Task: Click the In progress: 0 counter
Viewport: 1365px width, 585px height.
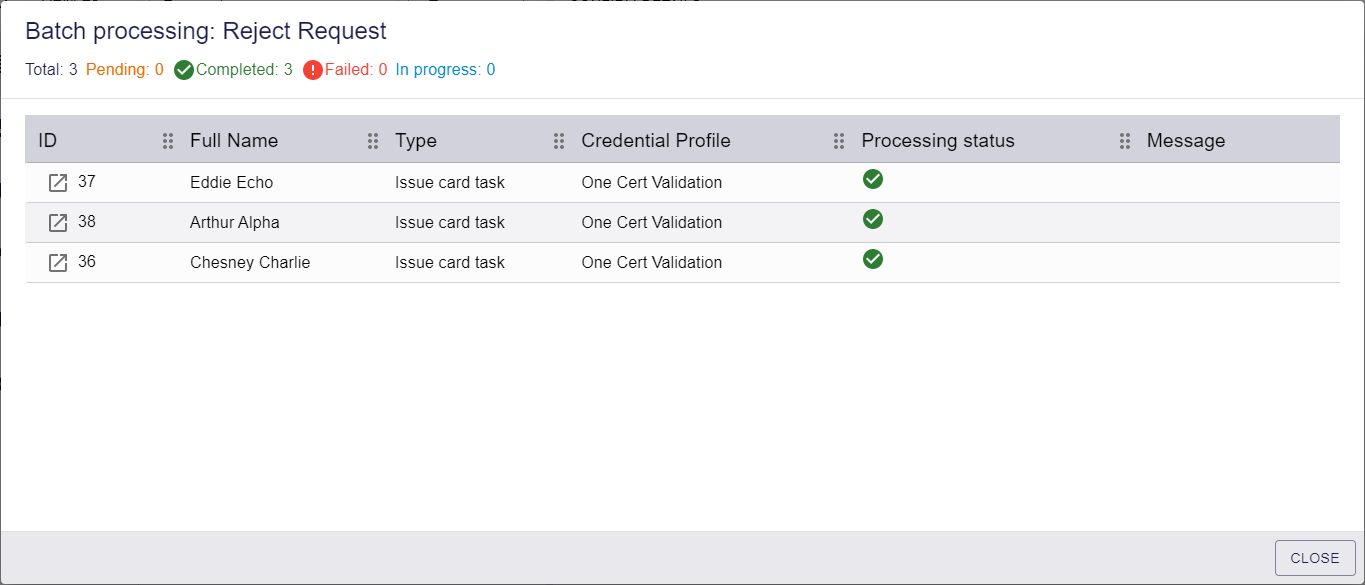Action: (x=445, y=70)
